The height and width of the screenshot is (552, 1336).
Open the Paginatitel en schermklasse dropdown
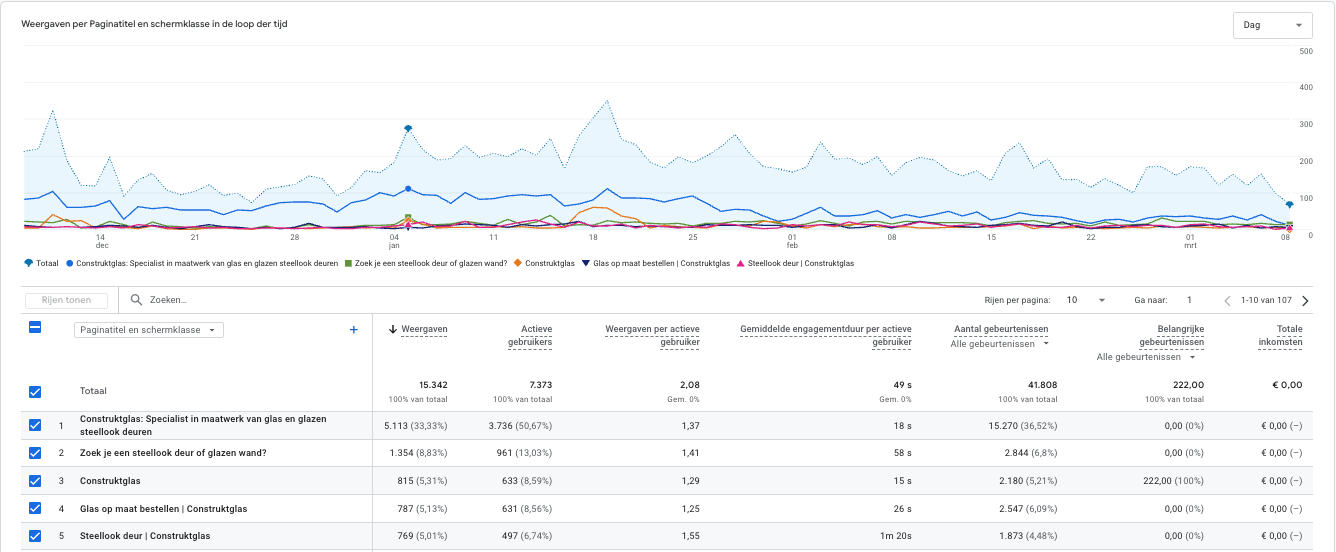[149, 330]
